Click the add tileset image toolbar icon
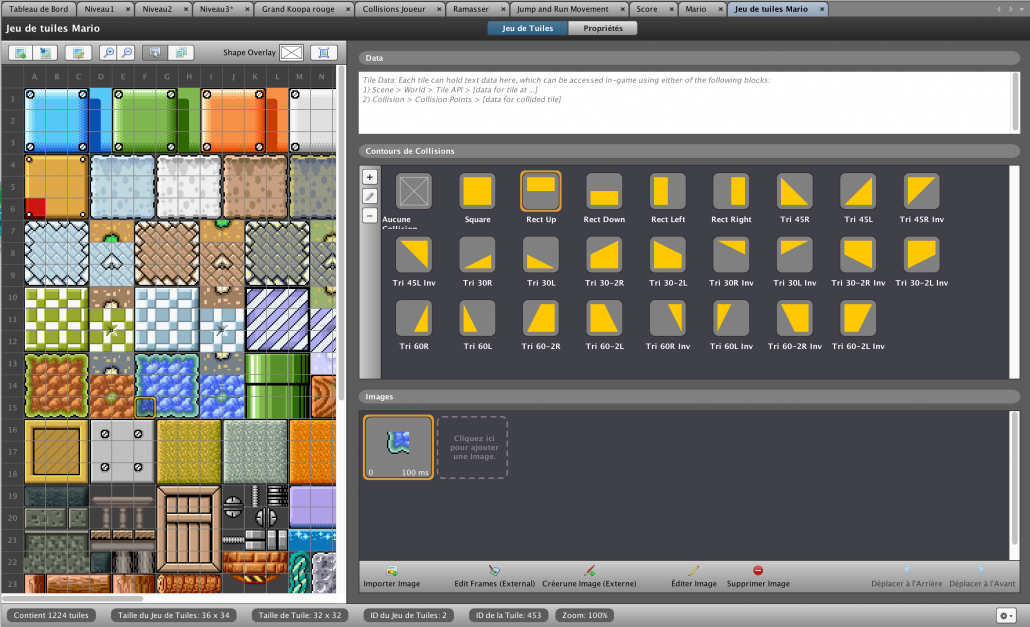 point(21,53)
